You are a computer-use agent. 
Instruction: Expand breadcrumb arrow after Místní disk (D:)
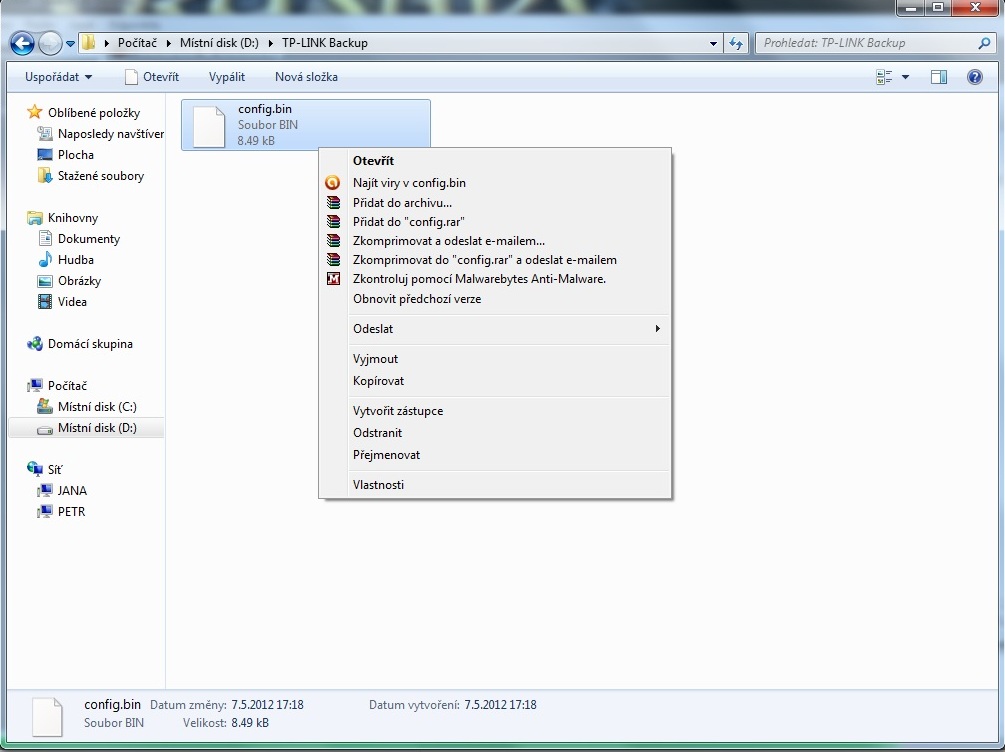[x=270, y=44]
